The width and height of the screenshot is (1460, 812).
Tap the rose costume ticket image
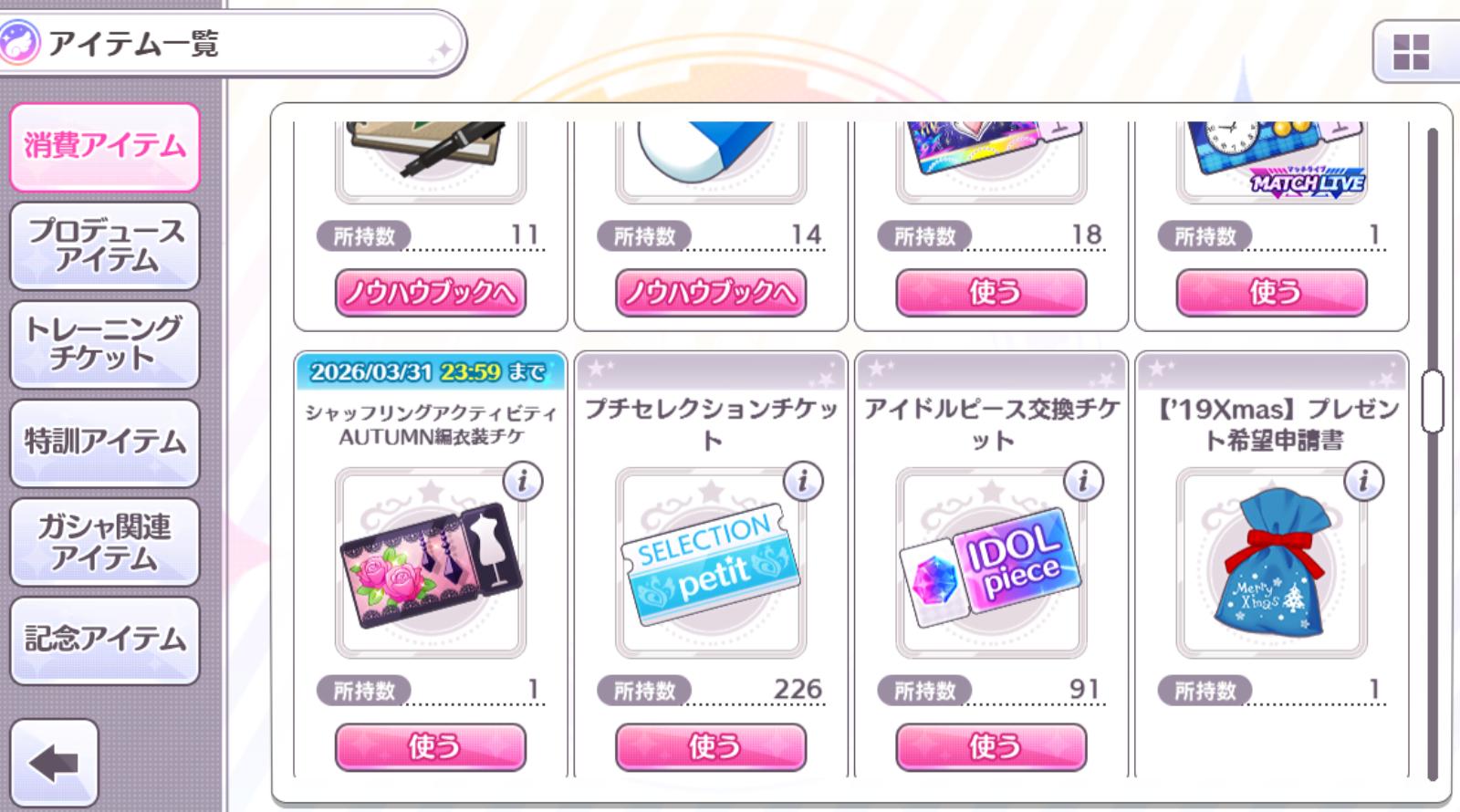430,564
